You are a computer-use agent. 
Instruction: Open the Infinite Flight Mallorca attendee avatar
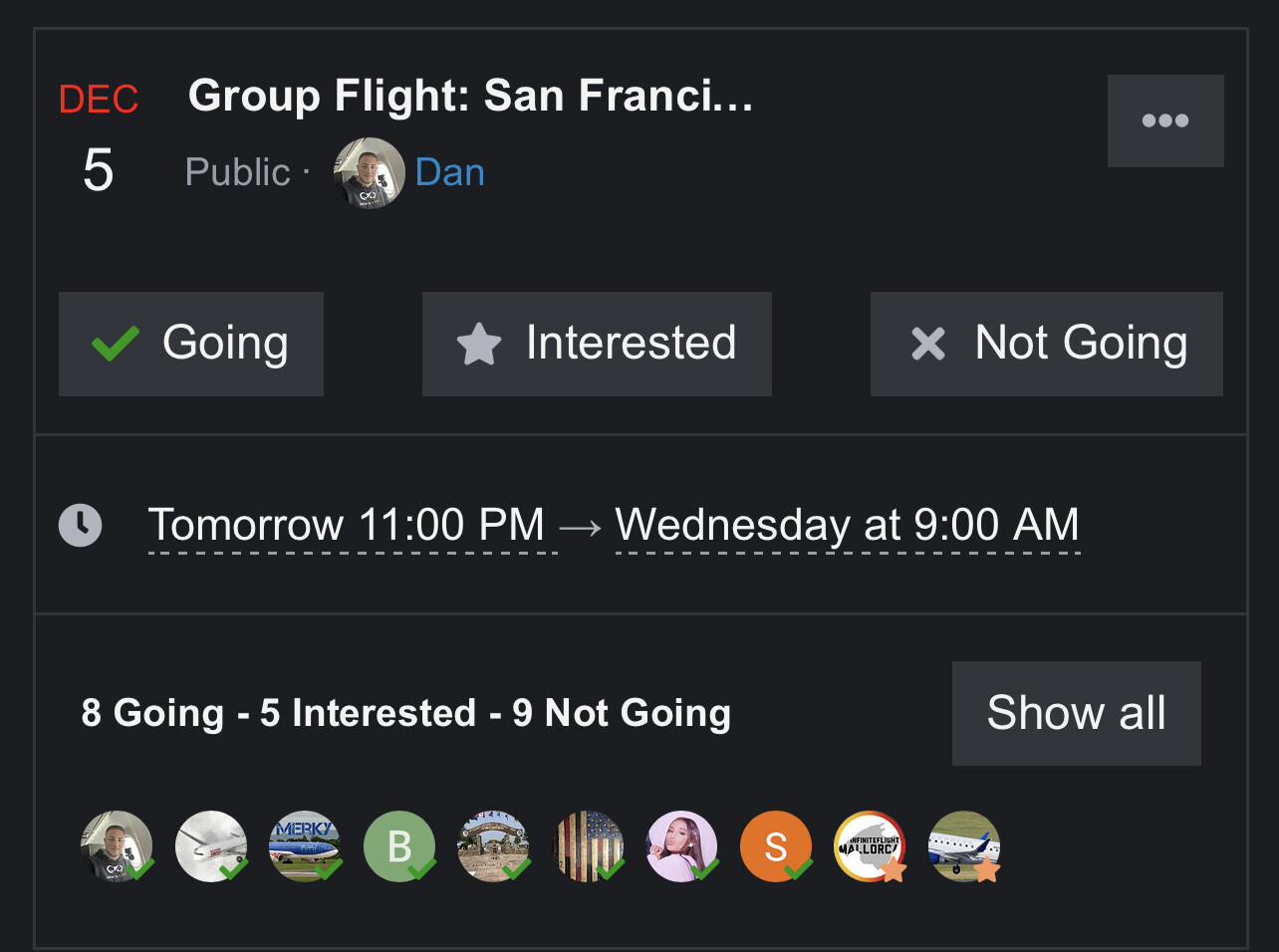pos(869,846)
